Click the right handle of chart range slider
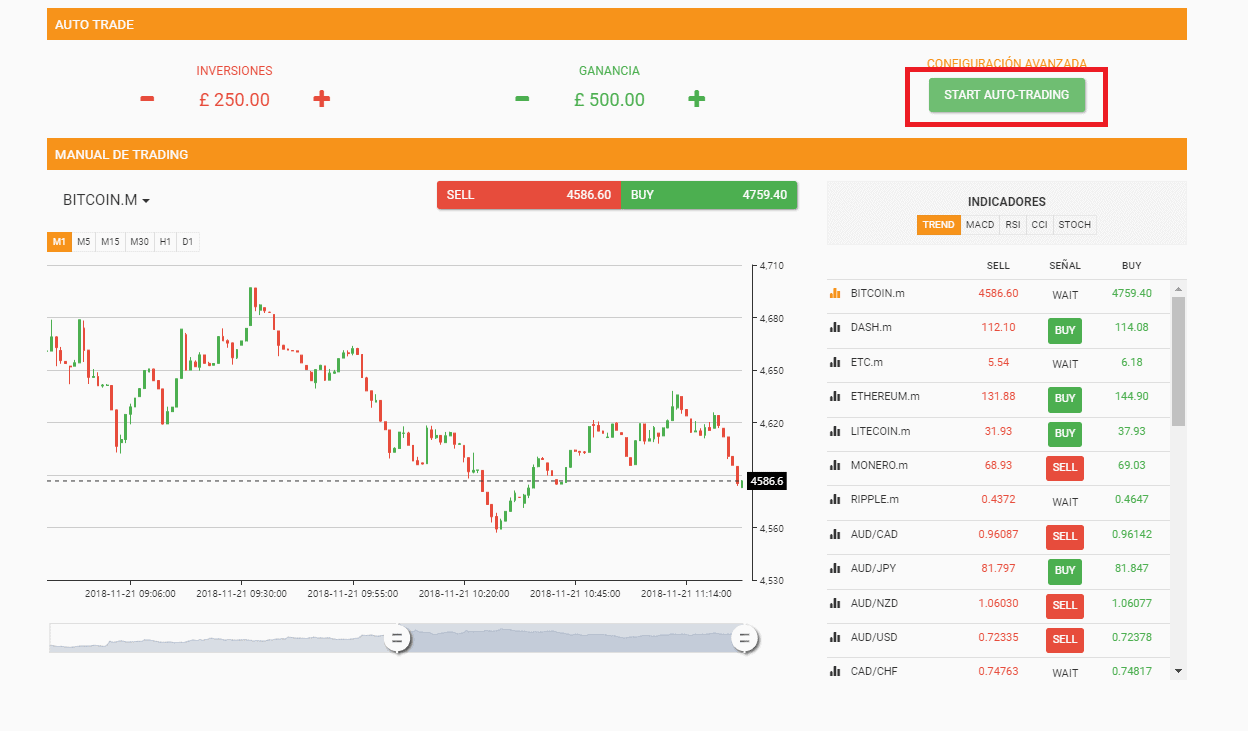The image size is (1248, 731). point(744,638)
